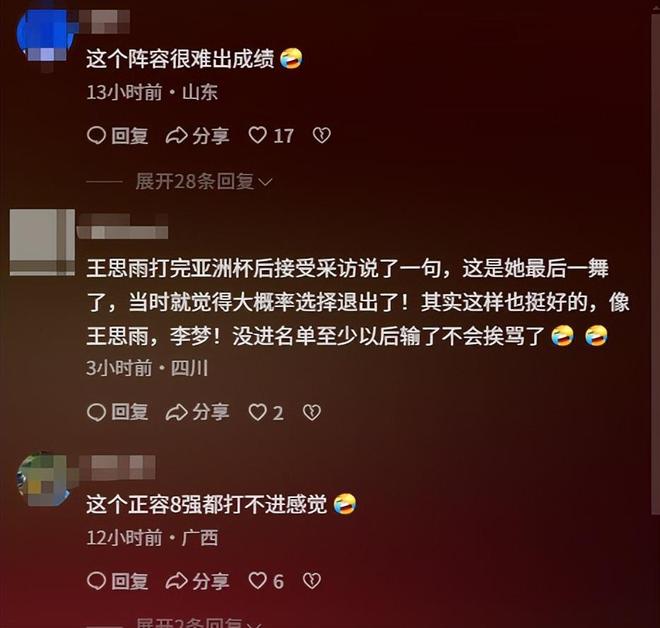Open blurred username of Guangxi commenter
This screenshot has height=628, width=660.
click(x=117, y=467)
